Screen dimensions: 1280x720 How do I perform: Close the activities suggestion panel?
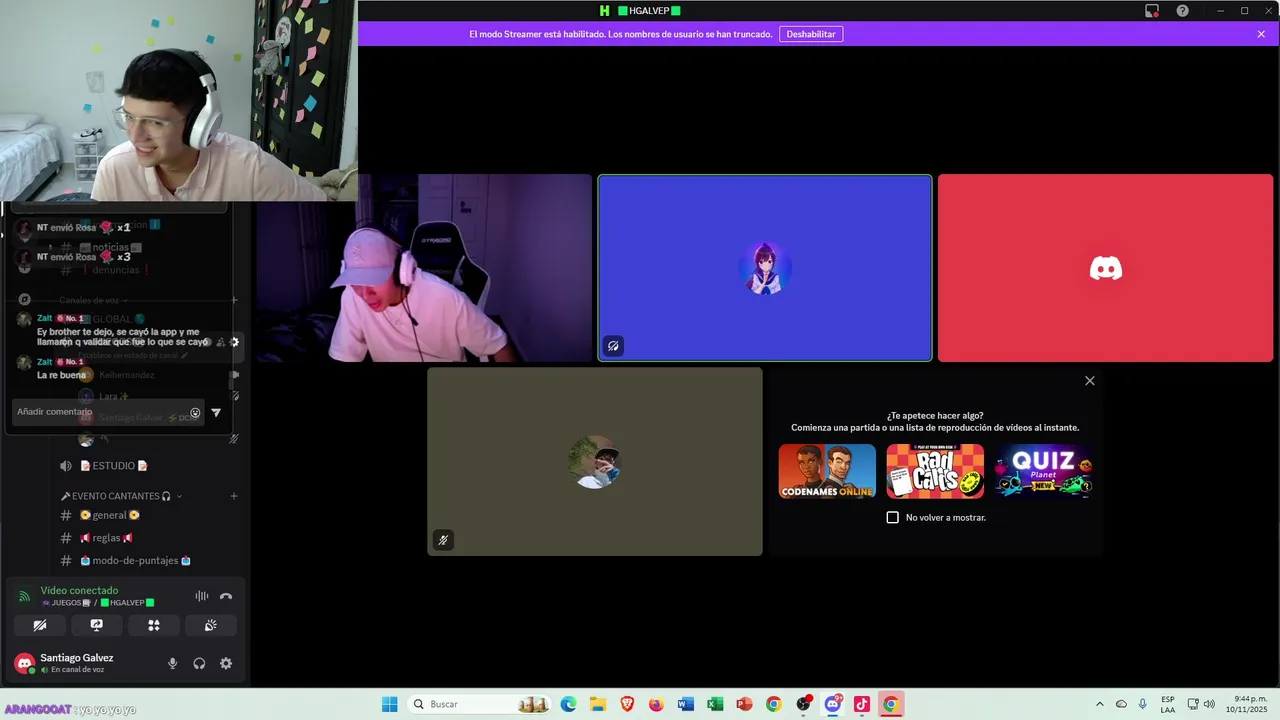tap(1090, 381)
